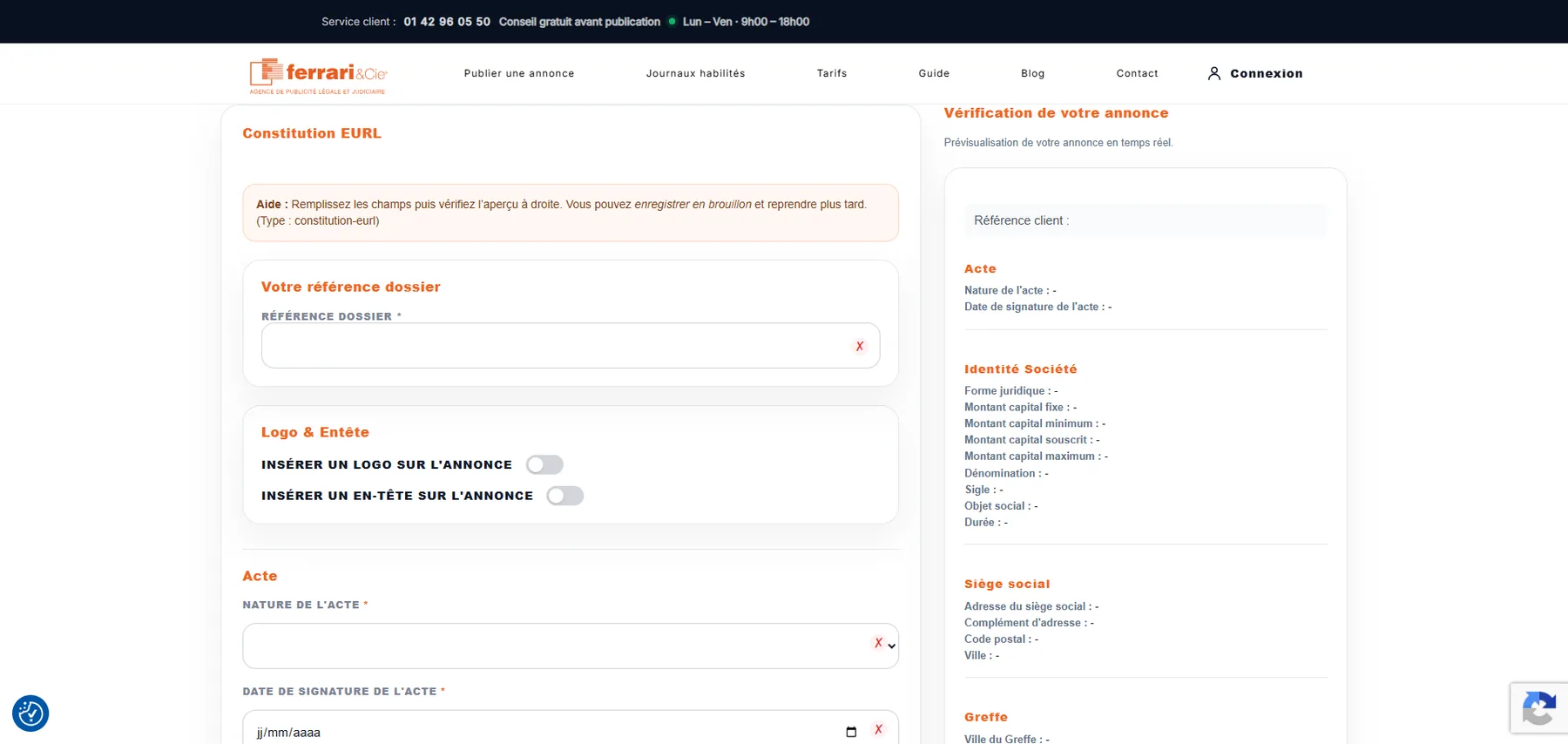Enable Insérer un logo sur l'annonce
The image size is (1568, 744).
544,465
